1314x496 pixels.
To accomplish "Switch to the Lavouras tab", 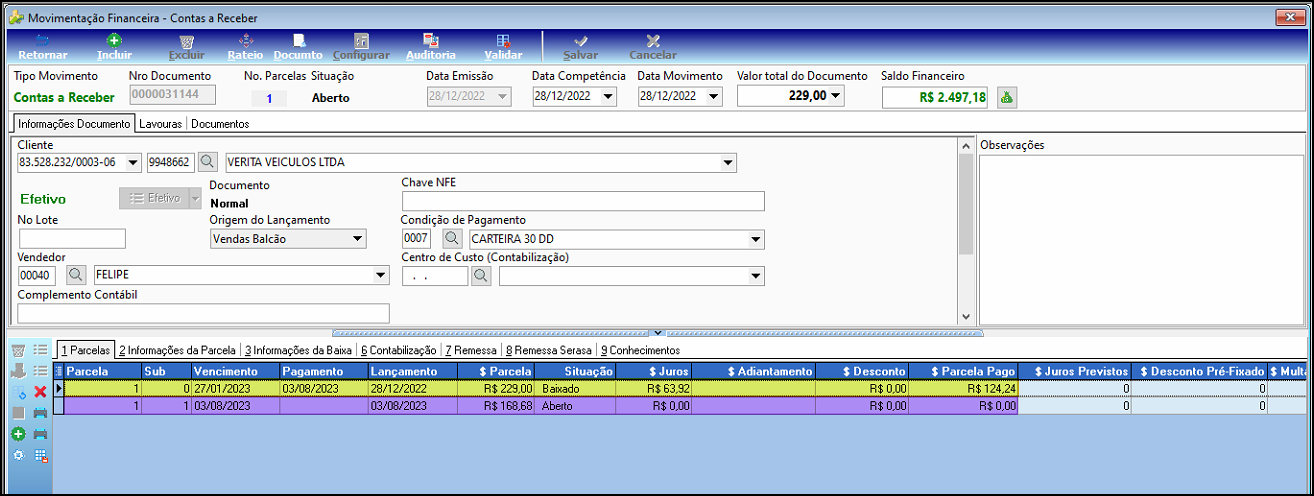I will point(160,124).
